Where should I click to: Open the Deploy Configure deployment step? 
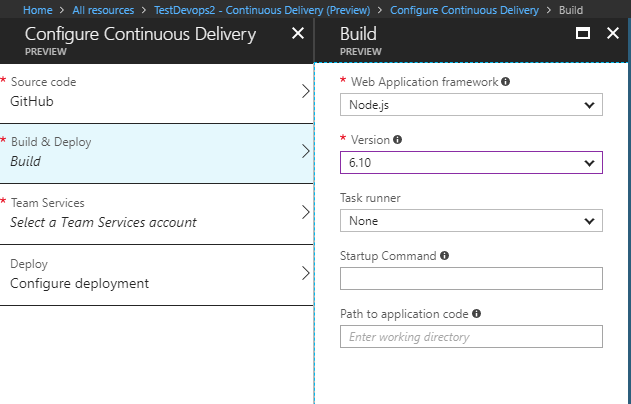click(157, 275)
